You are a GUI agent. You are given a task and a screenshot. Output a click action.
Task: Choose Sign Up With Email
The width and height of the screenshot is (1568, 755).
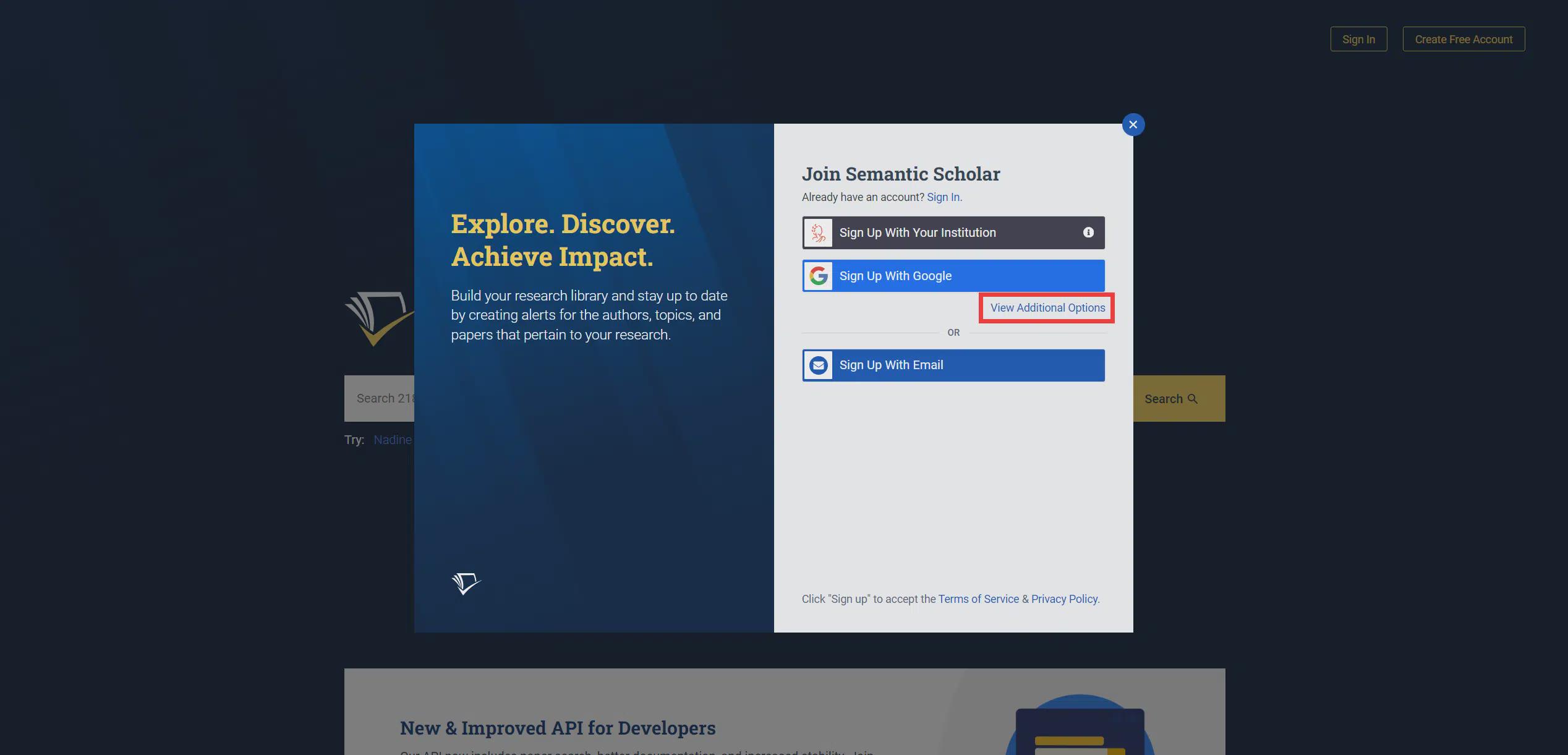[953, 365]
